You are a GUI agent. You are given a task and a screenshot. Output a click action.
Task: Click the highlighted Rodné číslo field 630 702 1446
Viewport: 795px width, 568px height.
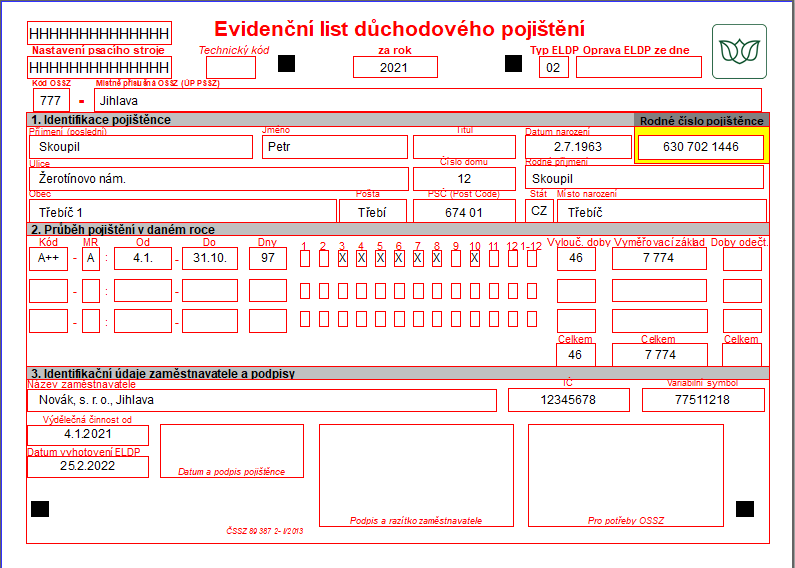click(701, 147)
